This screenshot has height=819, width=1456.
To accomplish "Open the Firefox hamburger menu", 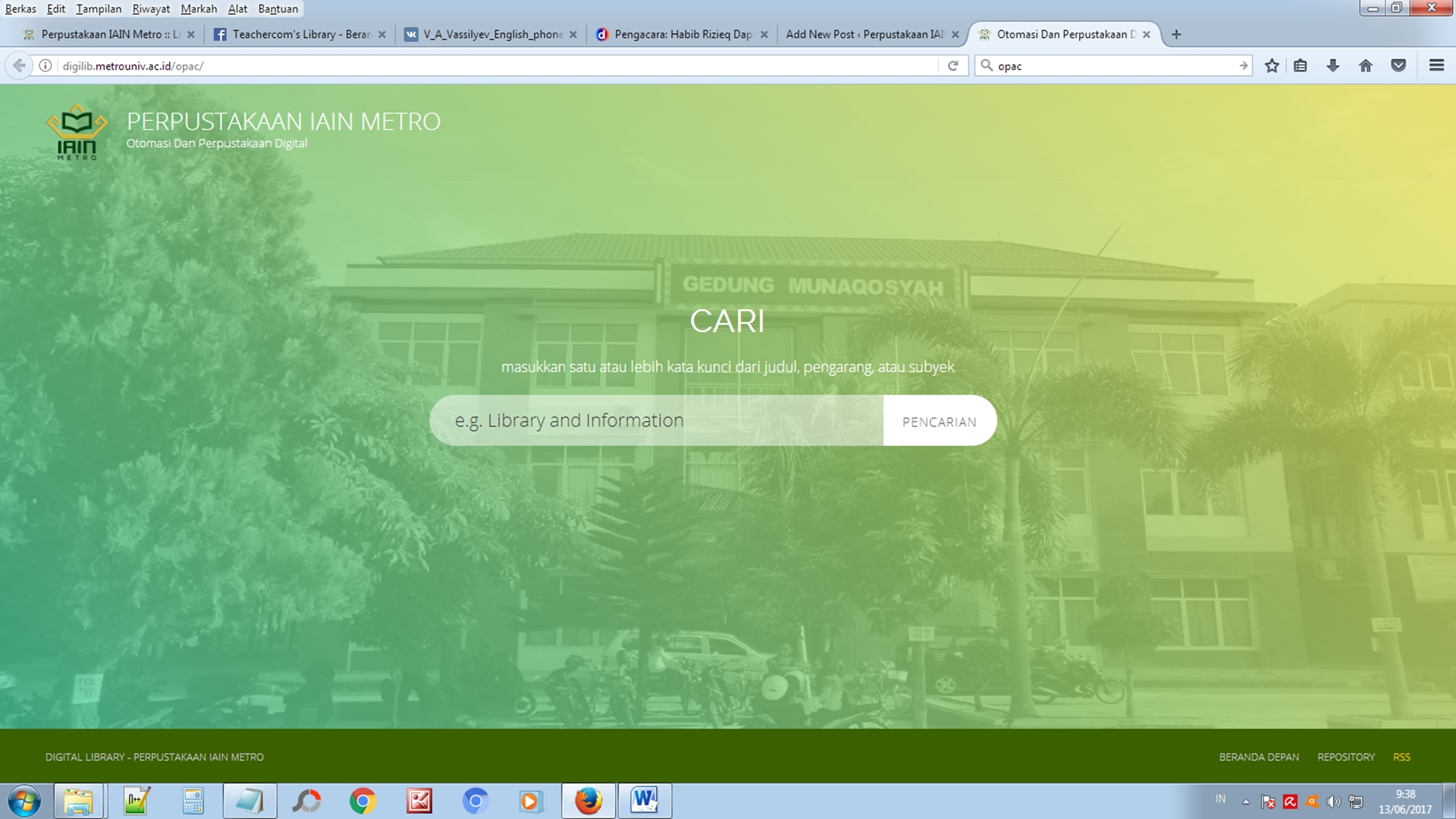I will [x=1436, y=66].
